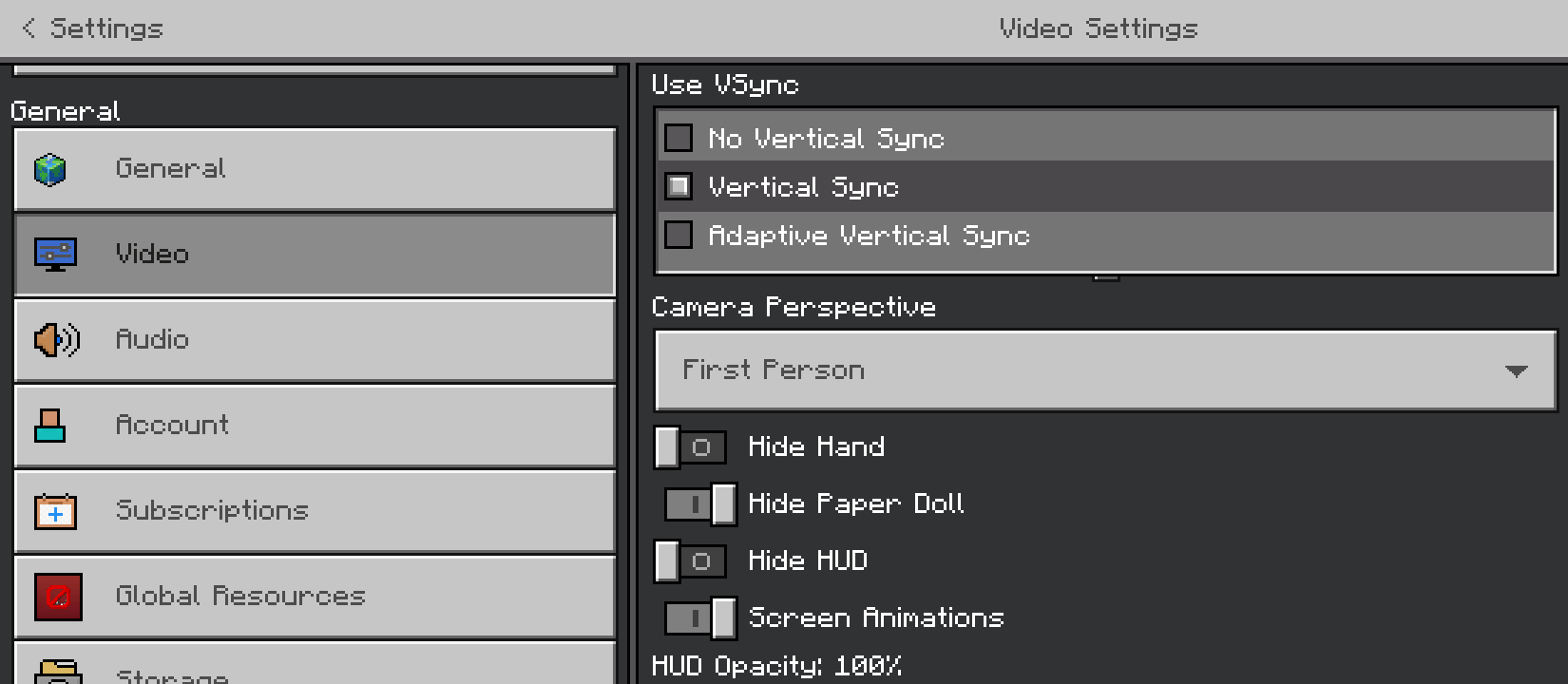Open the Camera Perspective dropdown
Screen dimensions: 1568x684
(x=1105, y=370)
